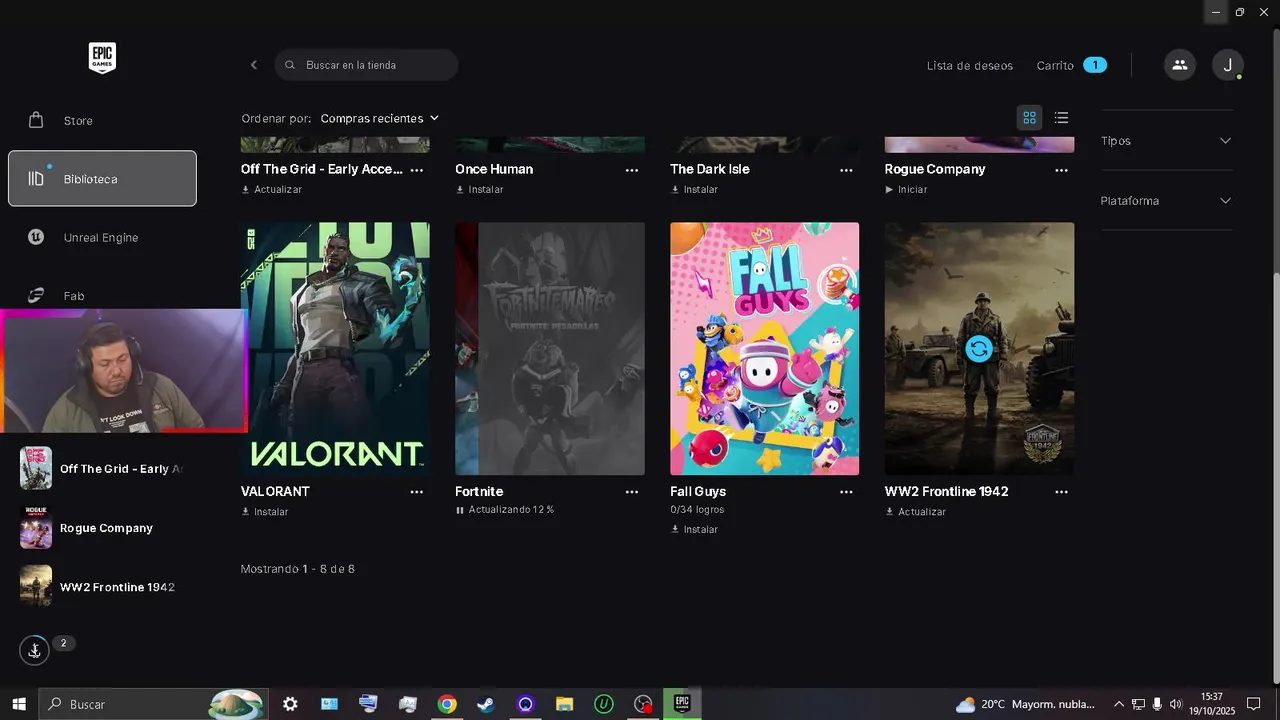Open the friends list icon

point(1180,65)
